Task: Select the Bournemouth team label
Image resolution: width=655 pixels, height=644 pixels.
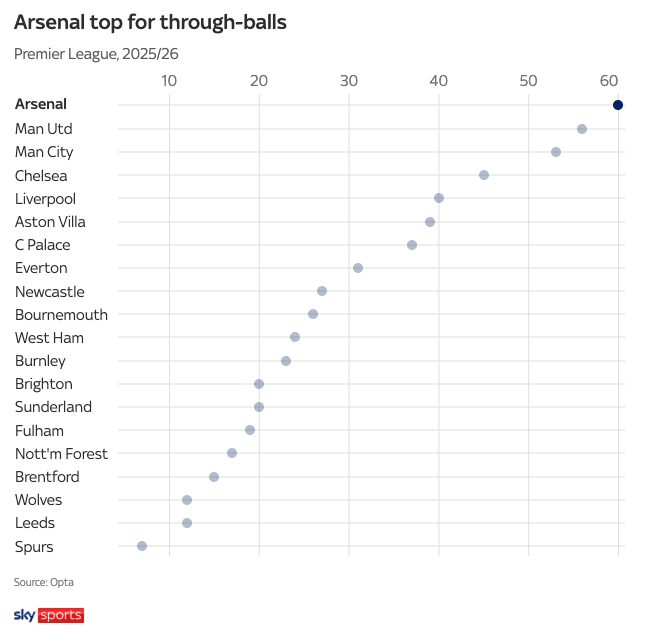Action: [x=61, y=314]
